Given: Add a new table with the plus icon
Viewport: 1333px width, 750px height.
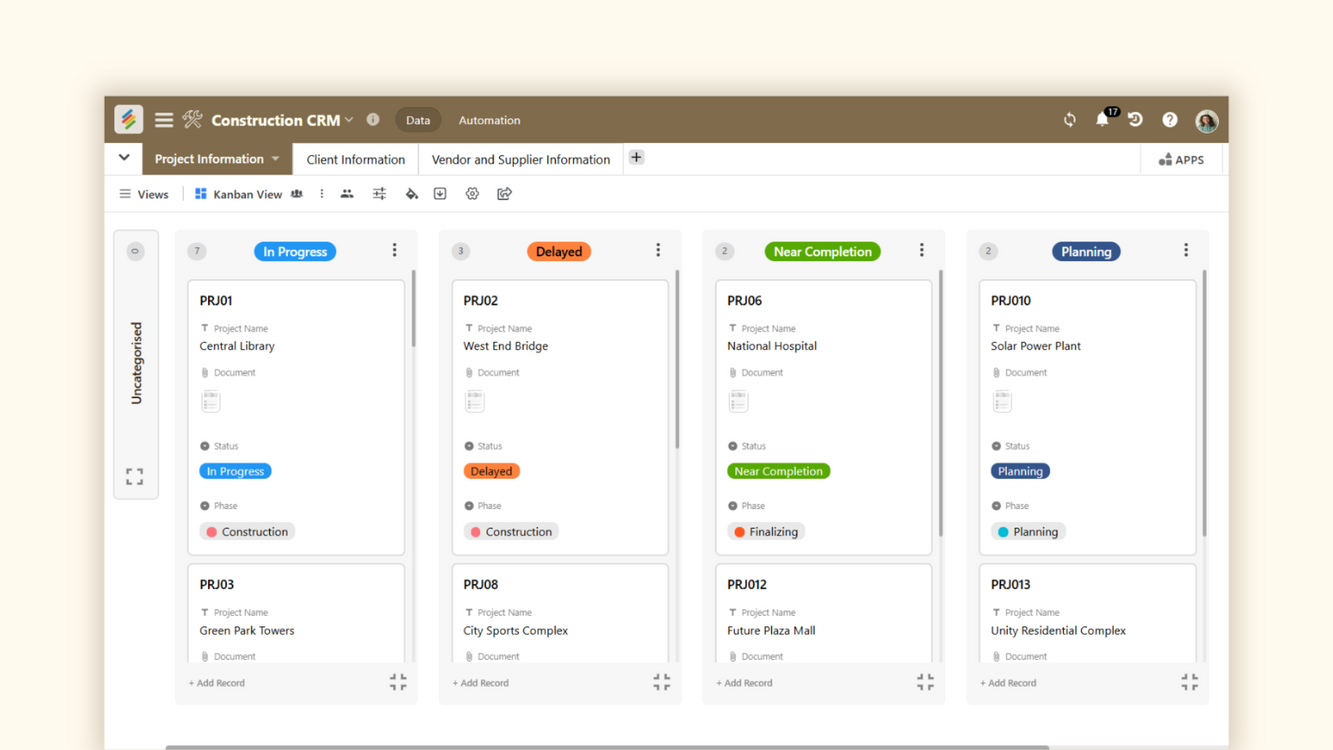Looking at the screenshot, I should coord(636,158).
